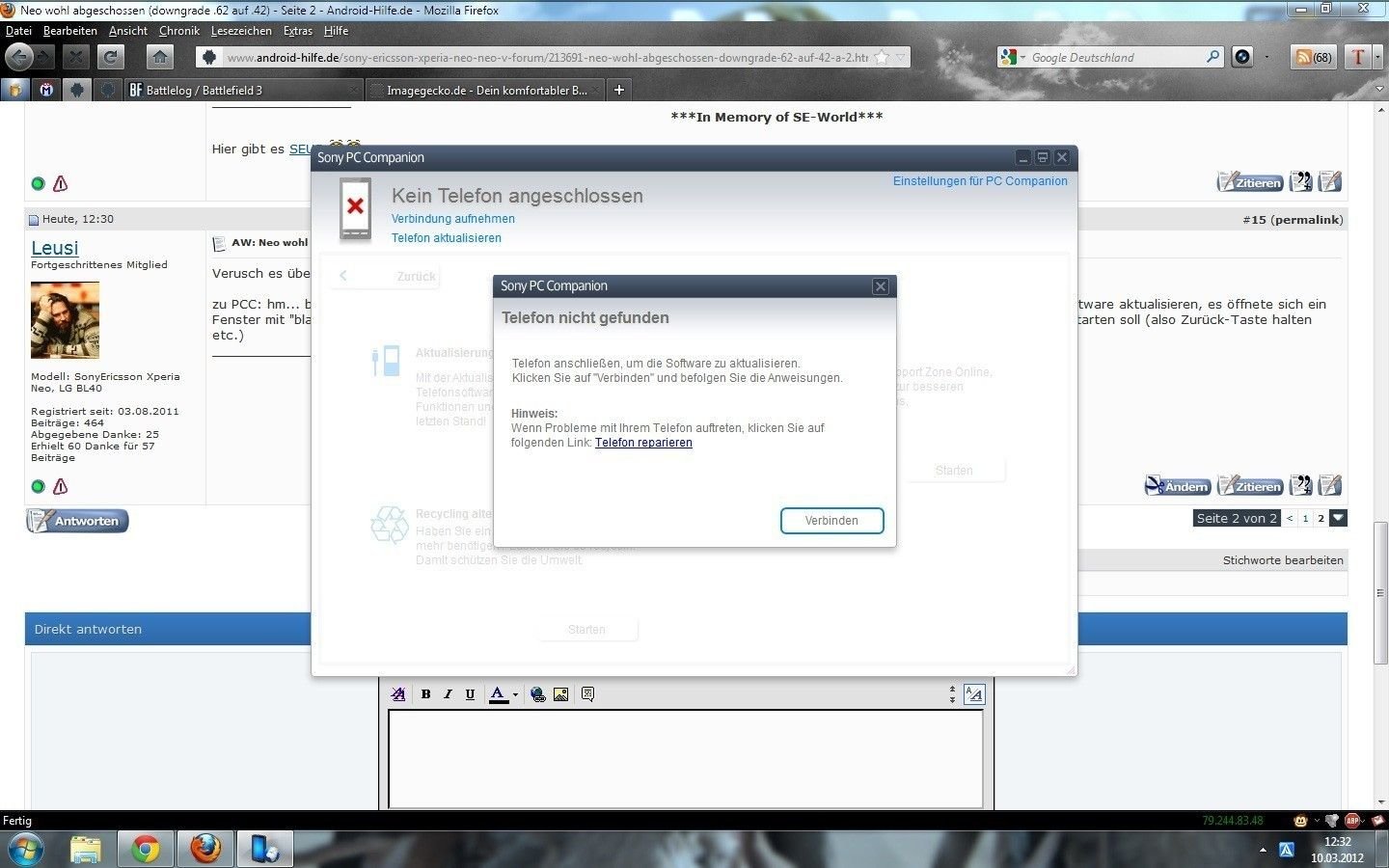
Task: Open Einstellungen für PC Companion
Action: click(980, 181)
